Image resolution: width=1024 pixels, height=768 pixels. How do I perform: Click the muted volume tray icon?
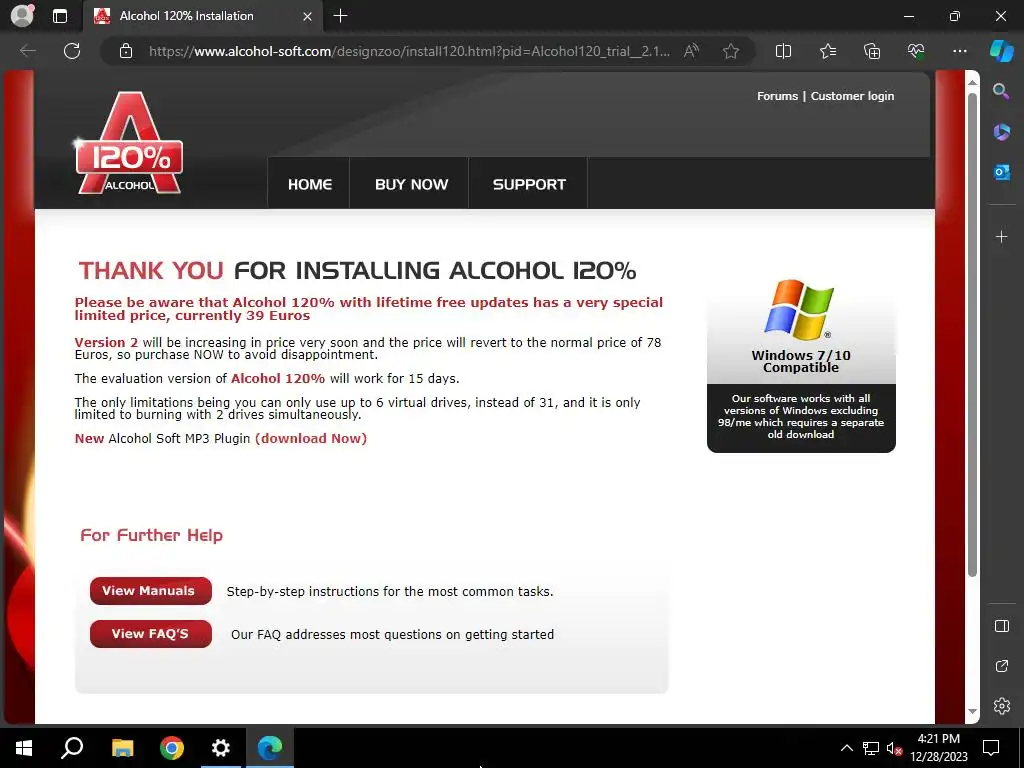coord(895,748)
